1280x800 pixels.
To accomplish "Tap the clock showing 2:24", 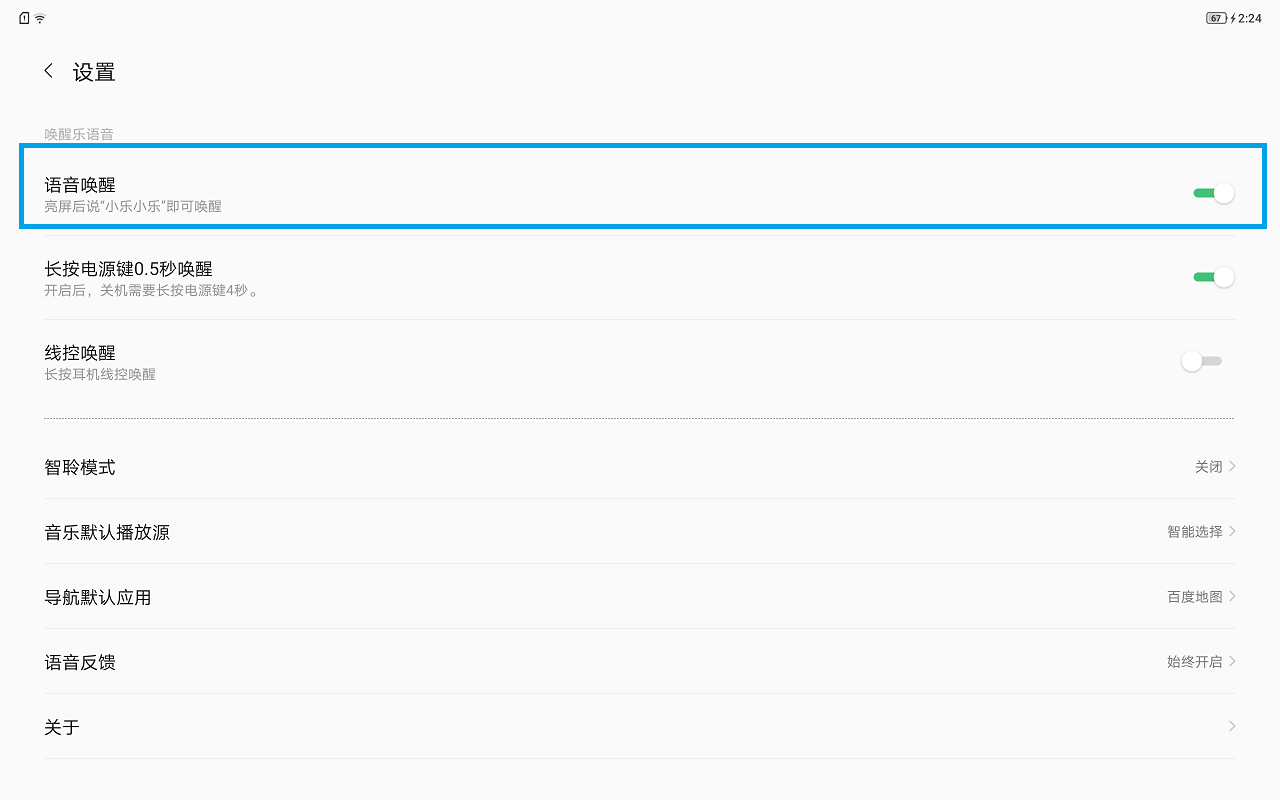I will tap(1250, 18).
